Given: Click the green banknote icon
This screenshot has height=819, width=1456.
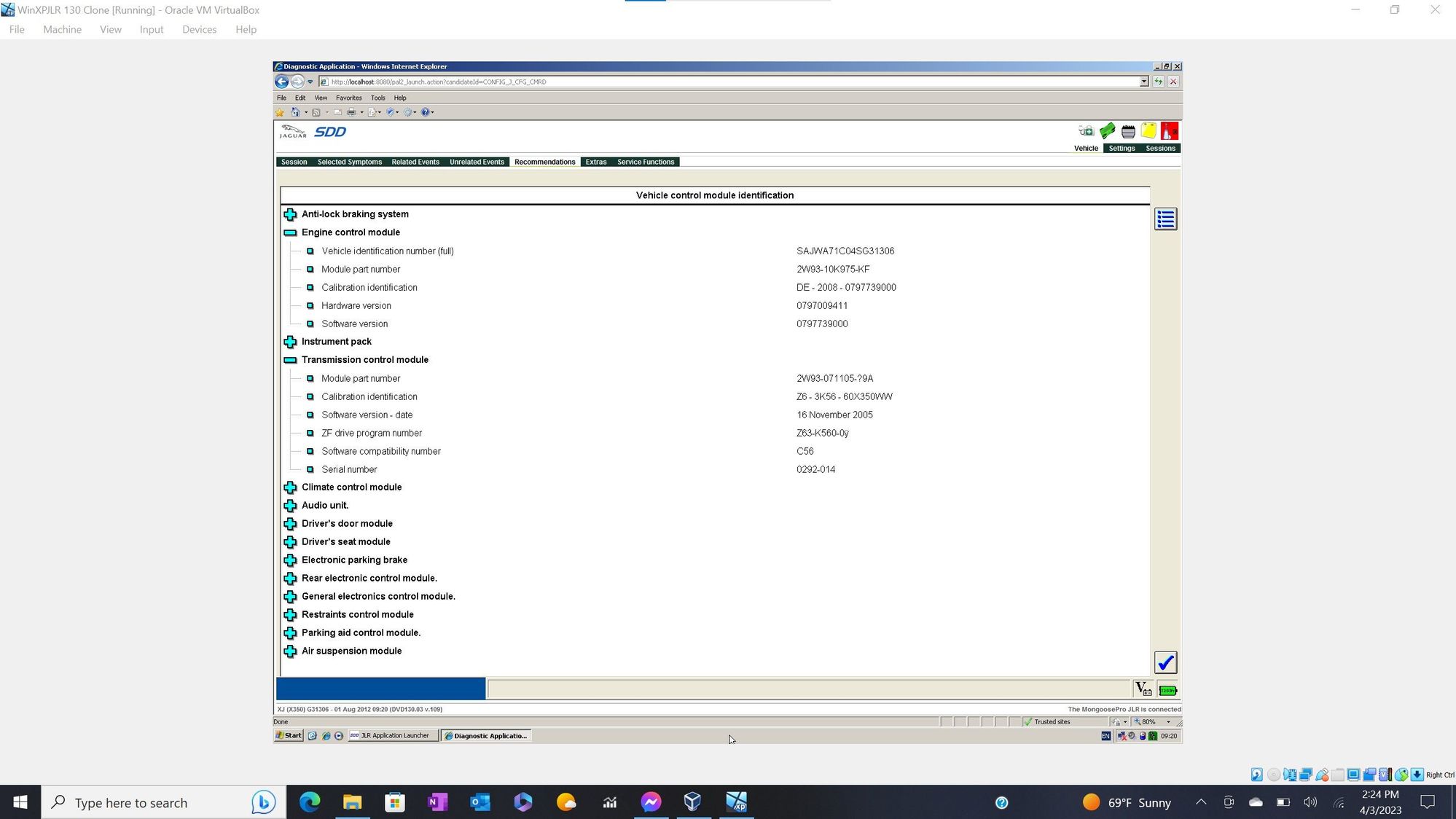Looking at the screenshot, I should tap(1107, 131).
